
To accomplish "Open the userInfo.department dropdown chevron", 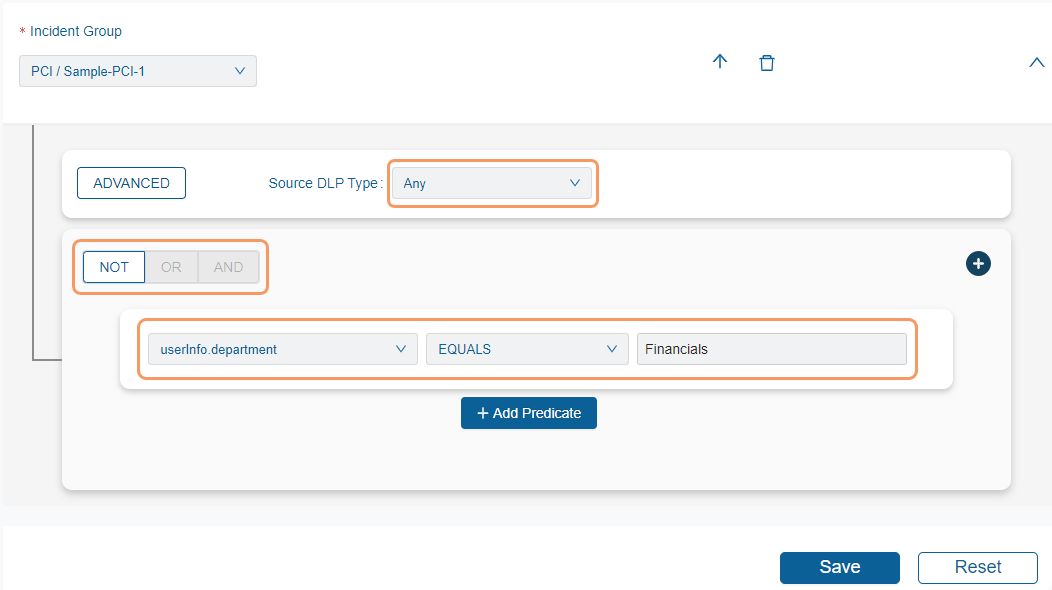I will 399,348.
